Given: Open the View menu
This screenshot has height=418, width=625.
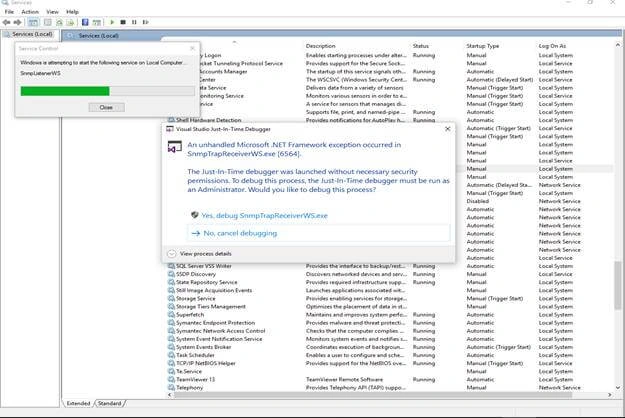Looking at the screenshot, I should pos(52,12).
